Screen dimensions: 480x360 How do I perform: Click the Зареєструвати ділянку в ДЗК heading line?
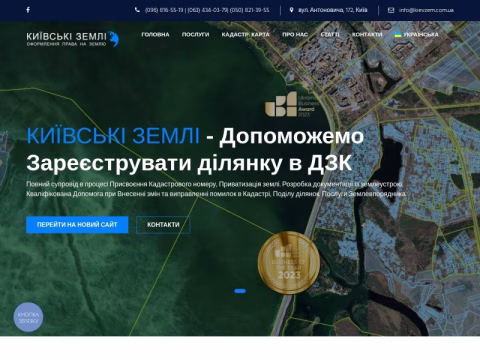tap(189, 163)
